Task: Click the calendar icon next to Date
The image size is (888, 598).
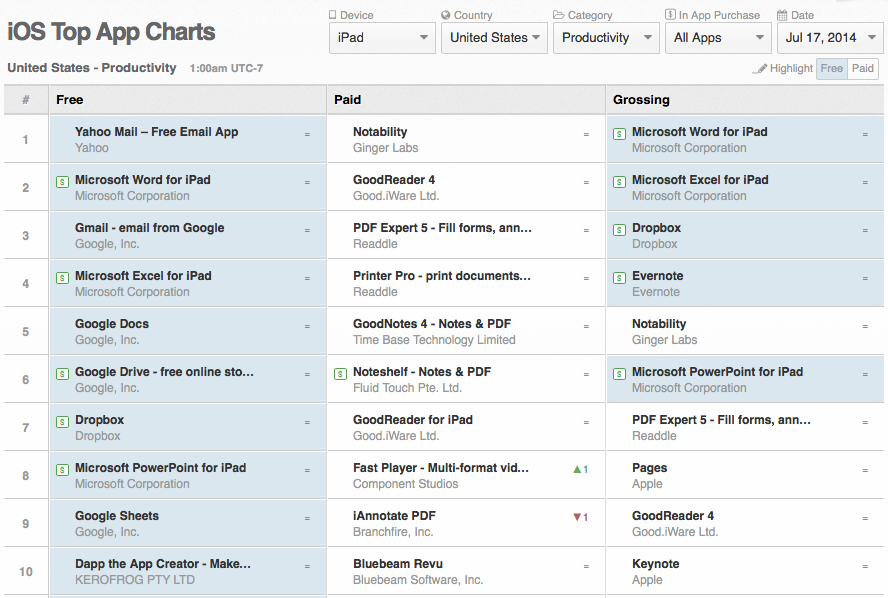Action: (782, 15)
